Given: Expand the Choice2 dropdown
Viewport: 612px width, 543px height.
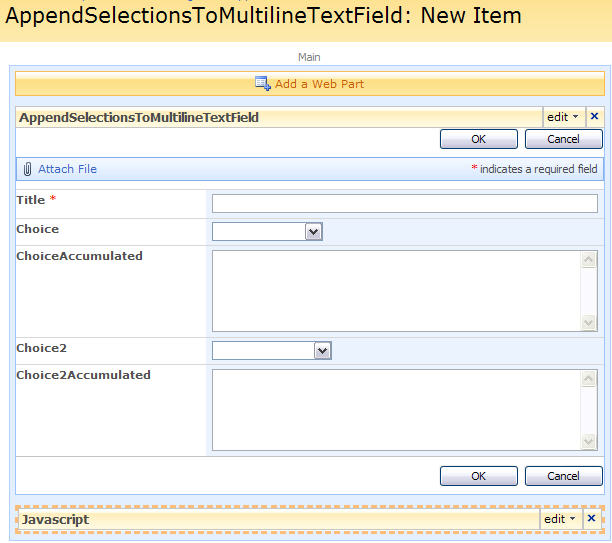Looking at the screenshot, I should tap(322, 350).
